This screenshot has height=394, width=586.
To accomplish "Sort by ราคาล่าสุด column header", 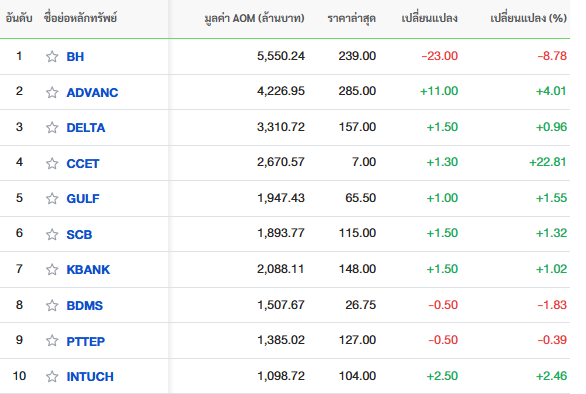I will click(352, 18).
